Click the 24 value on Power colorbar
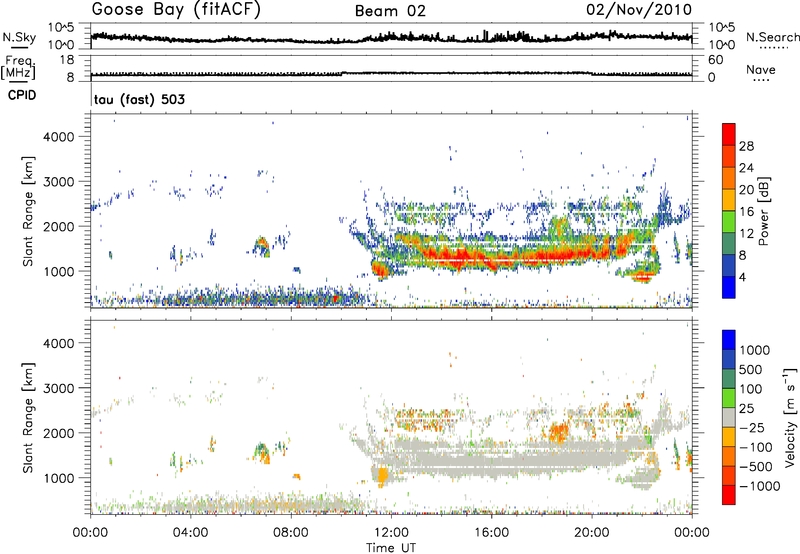Image resolution: width=800 pixels, height=554 pixels. tap(746, 168)
